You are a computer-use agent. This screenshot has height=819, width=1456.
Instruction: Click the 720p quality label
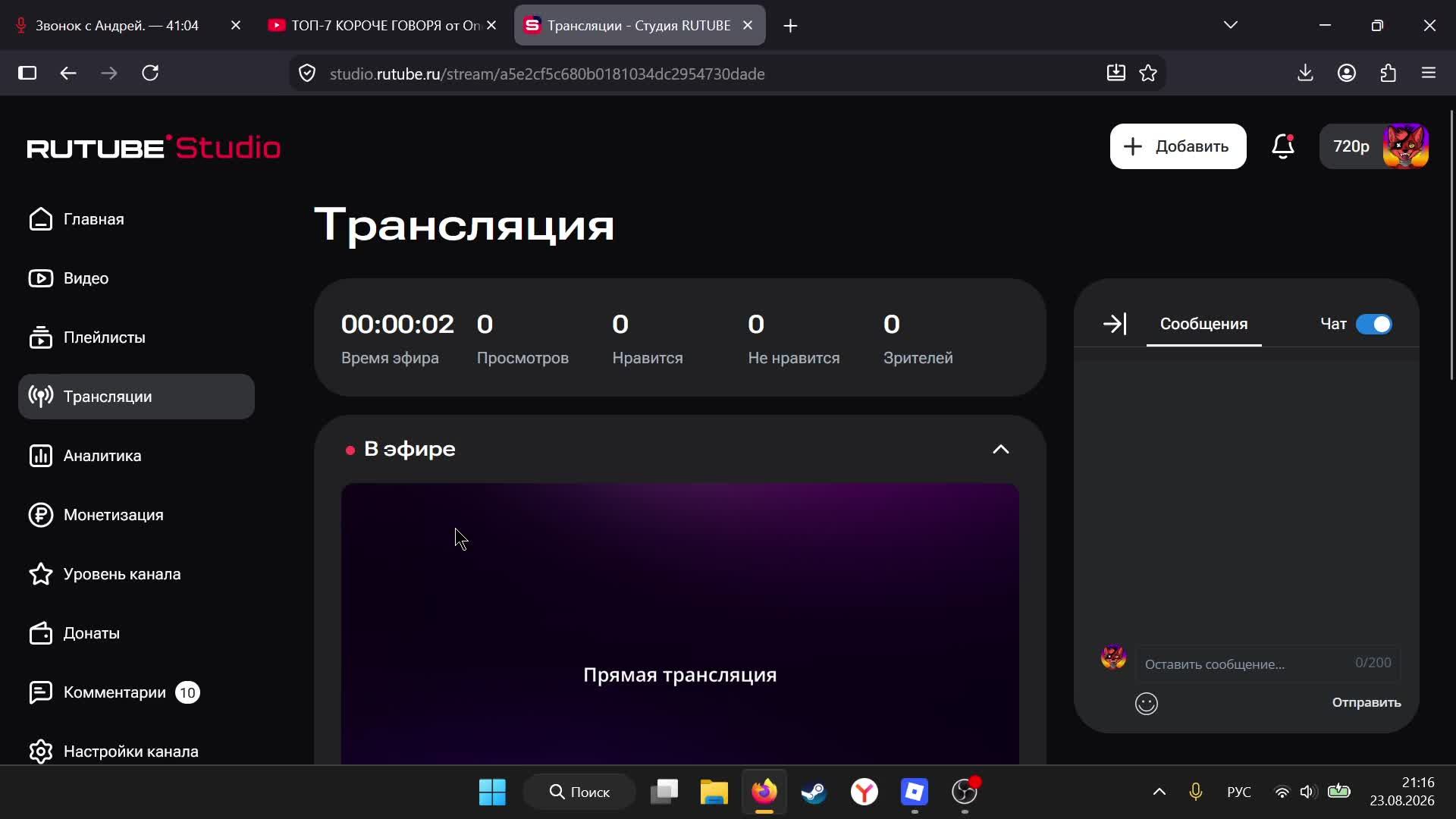pyautogui.click(x=1351, y=146)
